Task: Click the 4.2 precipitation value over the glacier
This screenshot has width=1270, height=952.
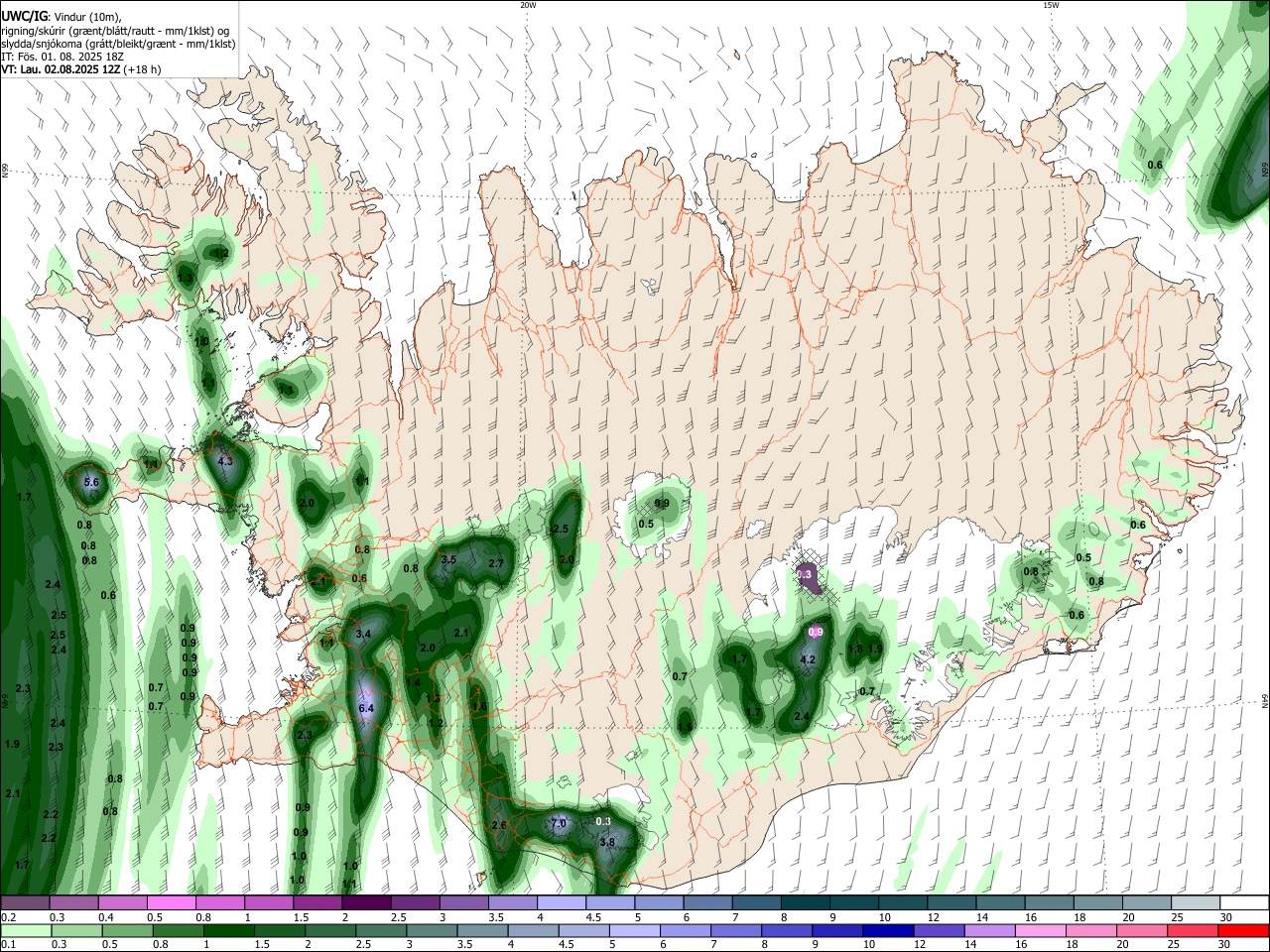Action: click(808, 659)
